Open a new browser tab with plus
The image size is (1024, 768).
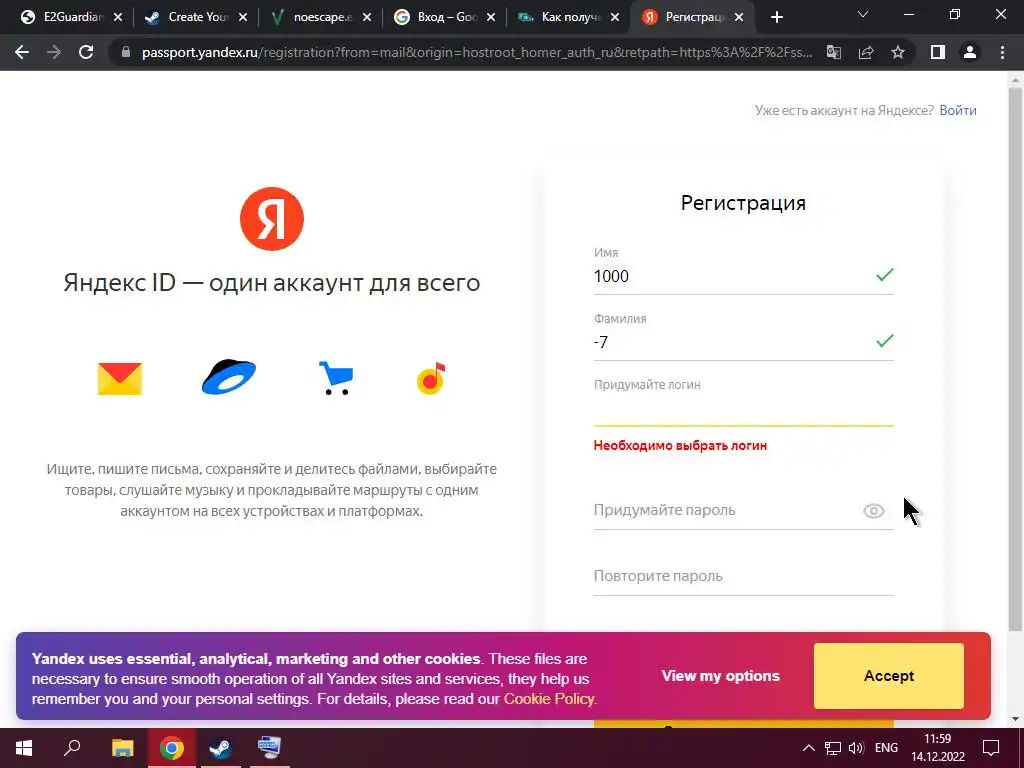(776, 18)
